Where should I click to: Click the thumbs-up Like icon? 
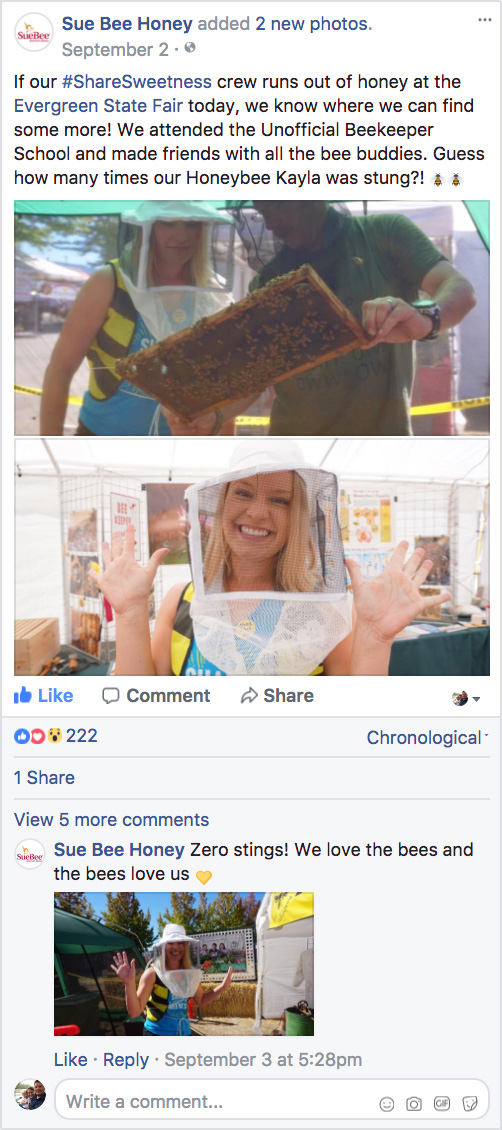(23, 695)
